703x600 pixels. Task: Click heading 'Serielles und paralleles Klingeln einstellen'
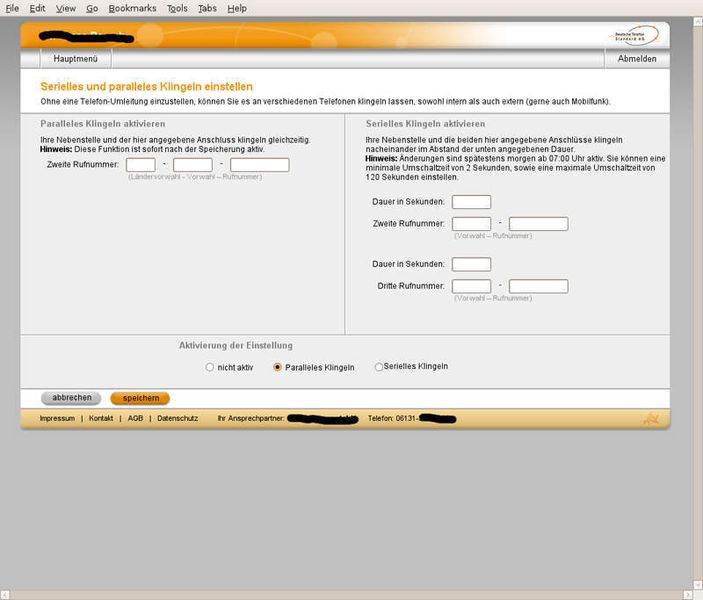click(147, 87)
